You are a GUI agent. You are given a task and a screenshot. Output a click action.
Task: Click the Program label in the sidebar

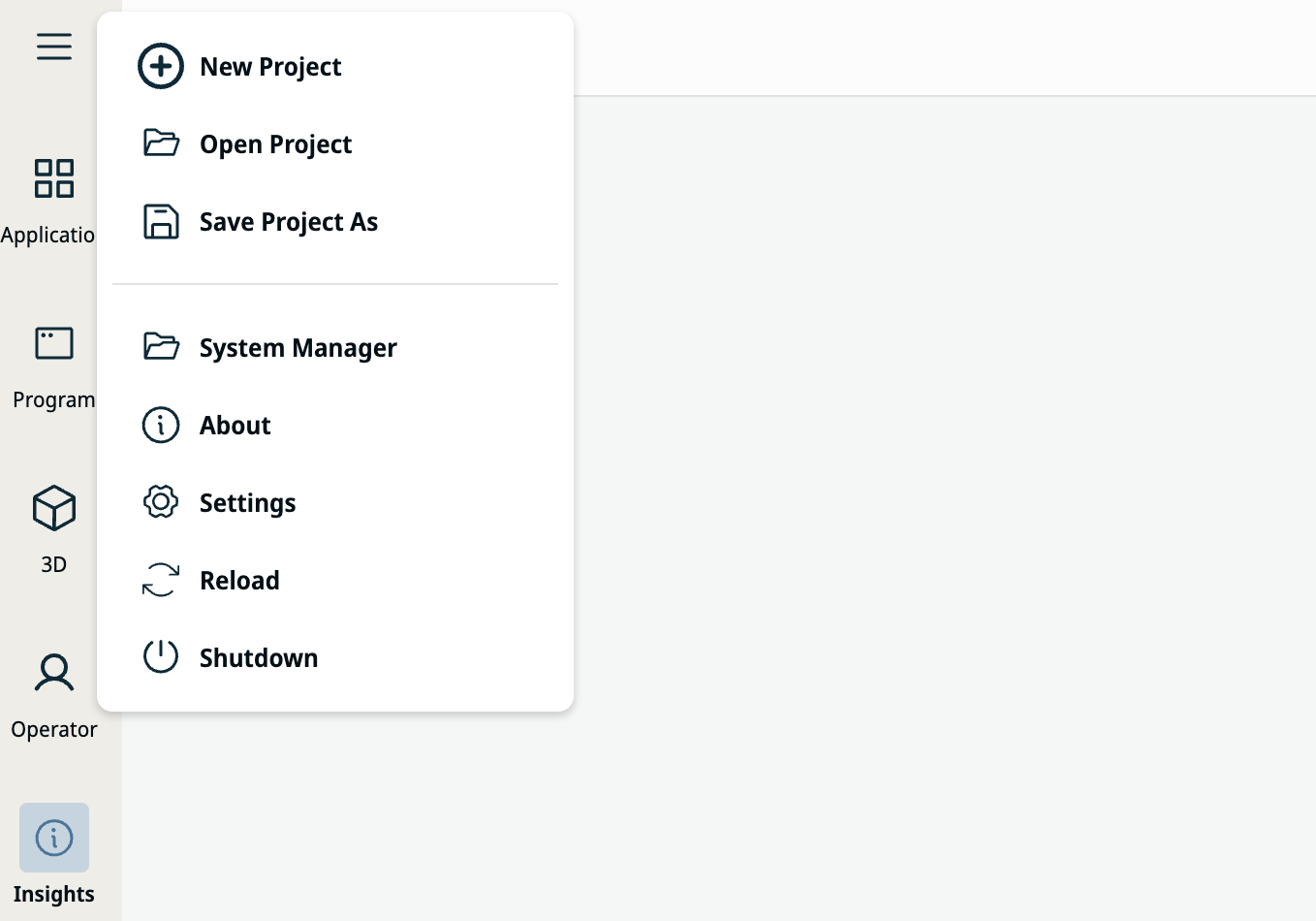(54, 399)
